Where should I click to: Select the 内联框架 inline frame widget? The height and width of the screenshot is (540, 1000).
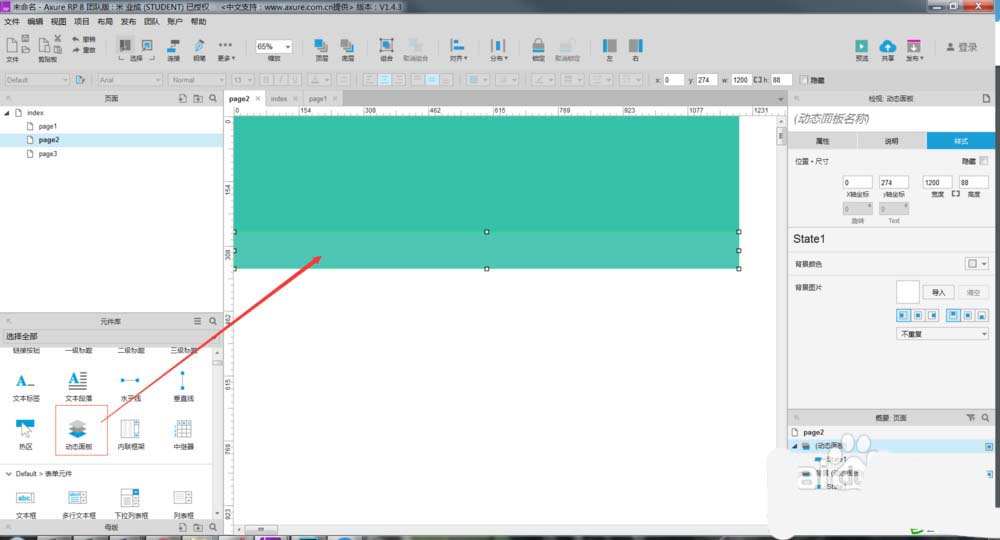131,435
